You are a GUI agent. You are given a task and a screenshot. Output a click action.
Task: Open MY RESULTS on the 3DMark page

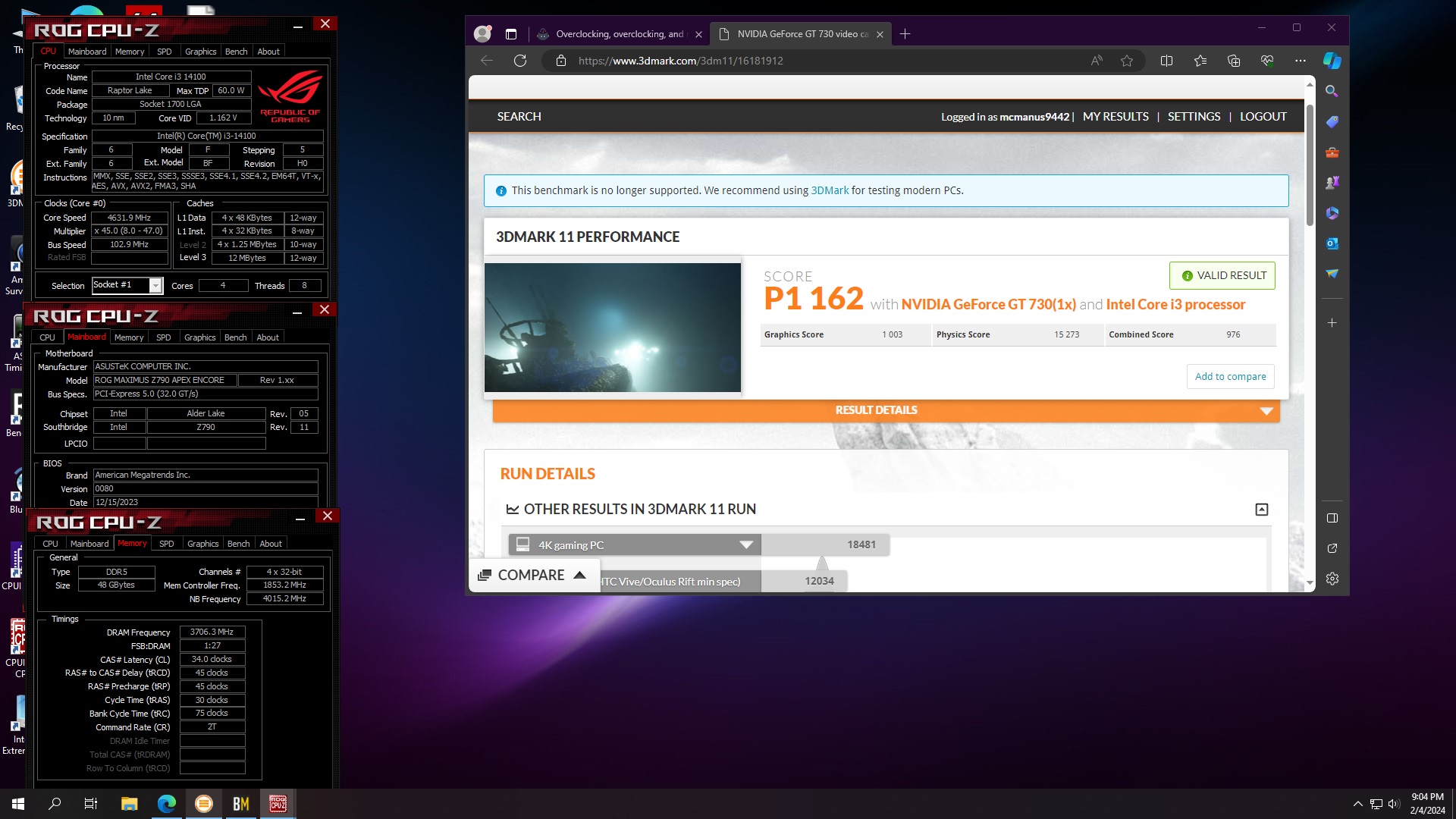point(1116,117)
